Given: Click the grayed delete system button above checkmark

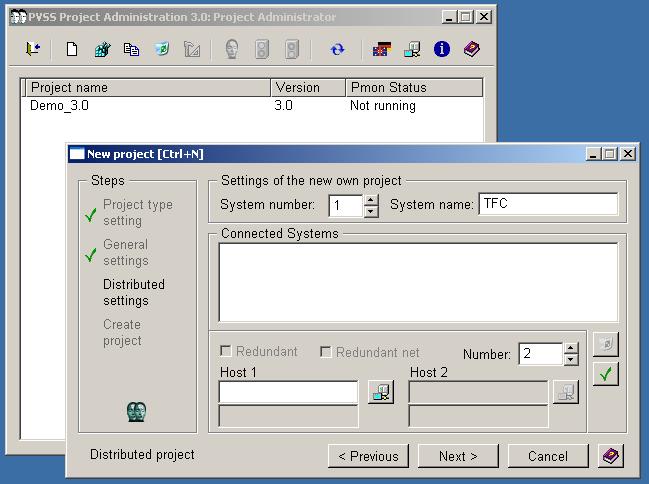Looking at the screenshot, I should tap(606, 344).
